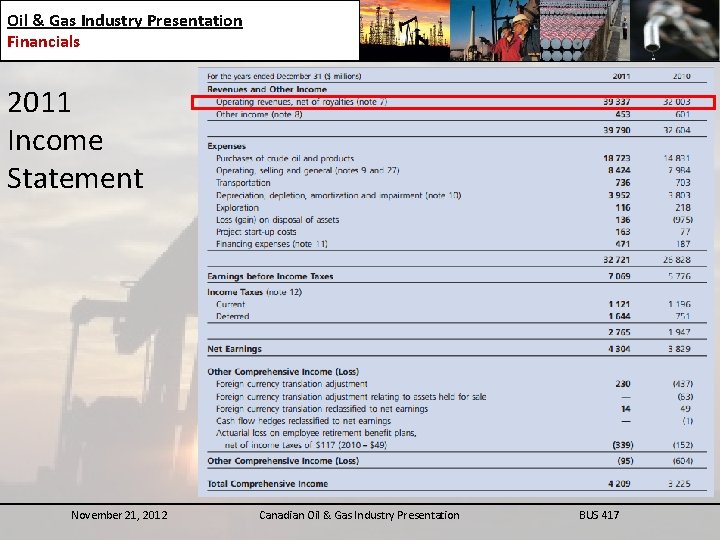Select the 'Current' income tax row label

click(x=231, y=304)
